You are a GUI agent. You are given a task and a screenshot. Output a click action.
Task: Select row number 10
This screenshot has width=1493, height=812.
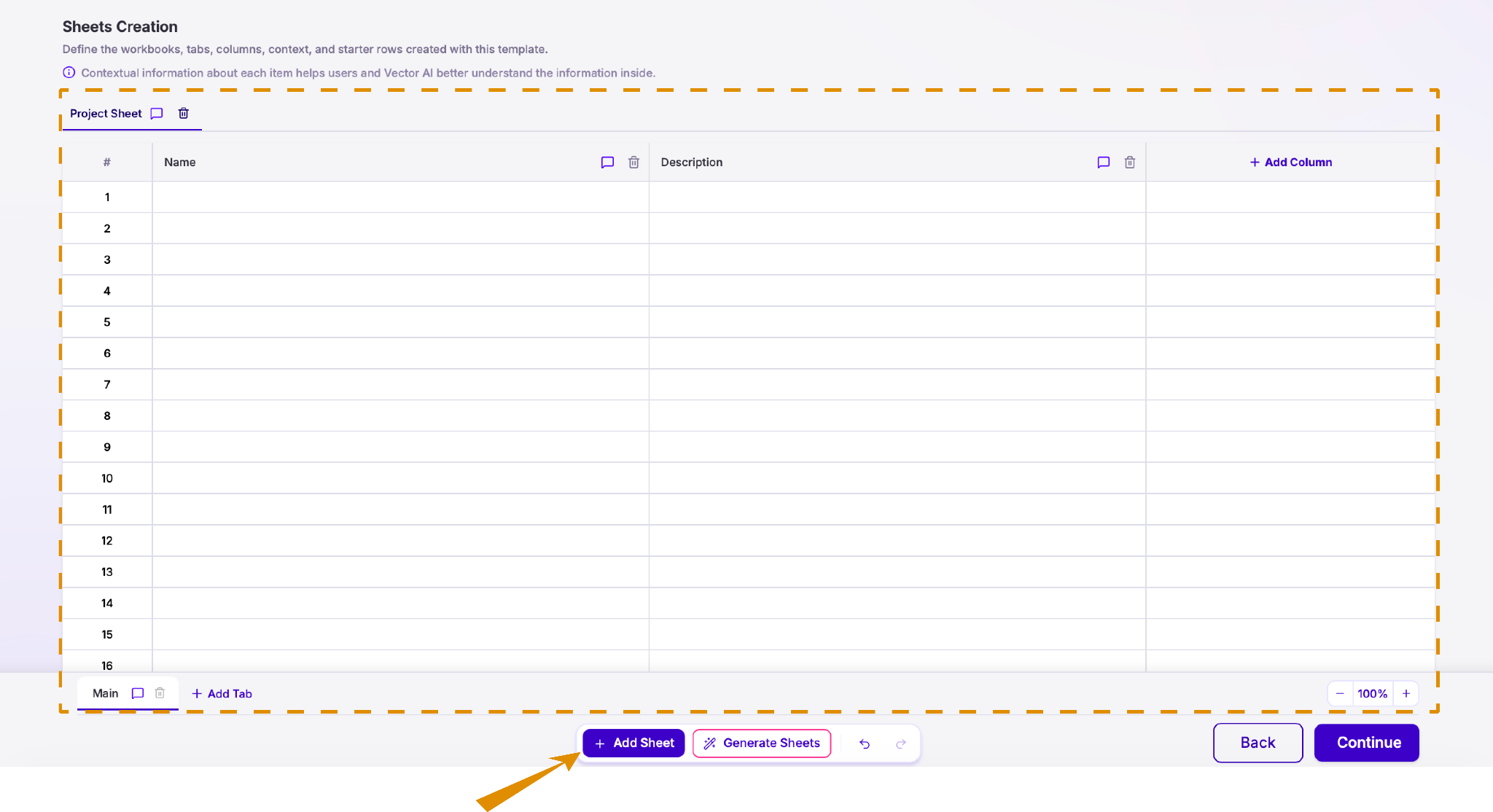point(107,478)
